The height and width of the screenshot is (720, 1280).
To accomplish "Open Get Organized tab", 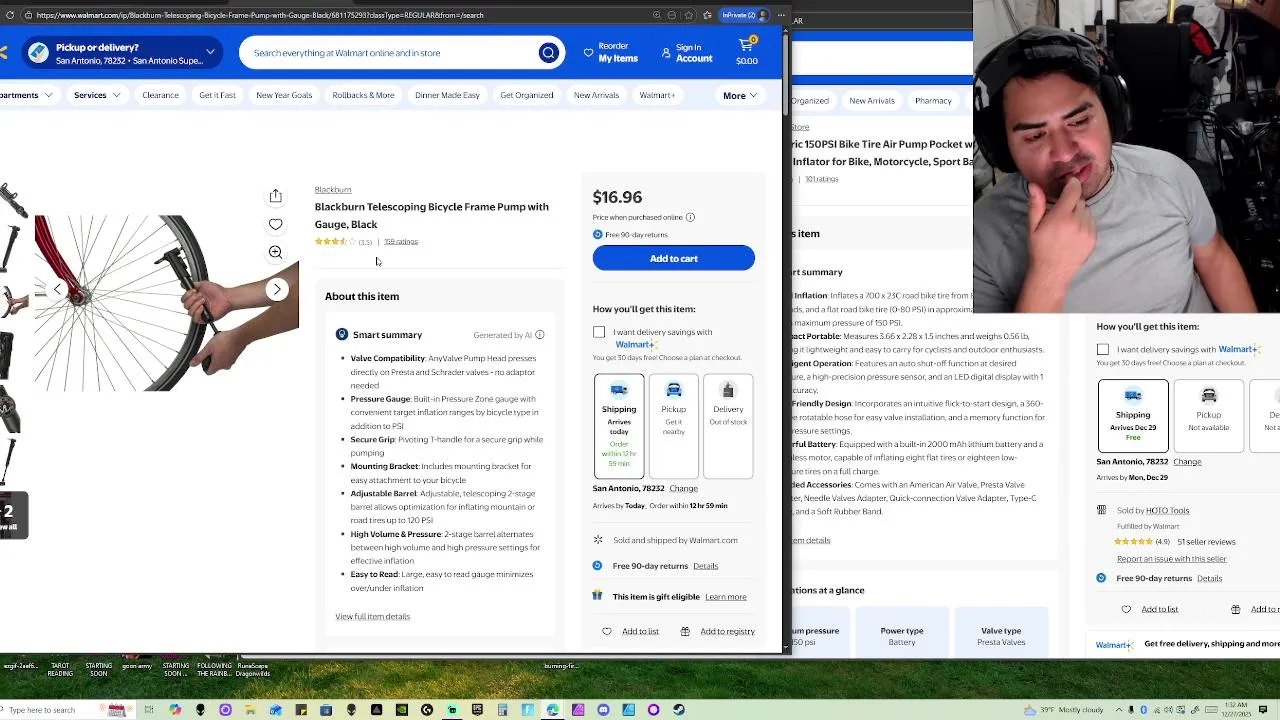I will (x=527, y=95).
